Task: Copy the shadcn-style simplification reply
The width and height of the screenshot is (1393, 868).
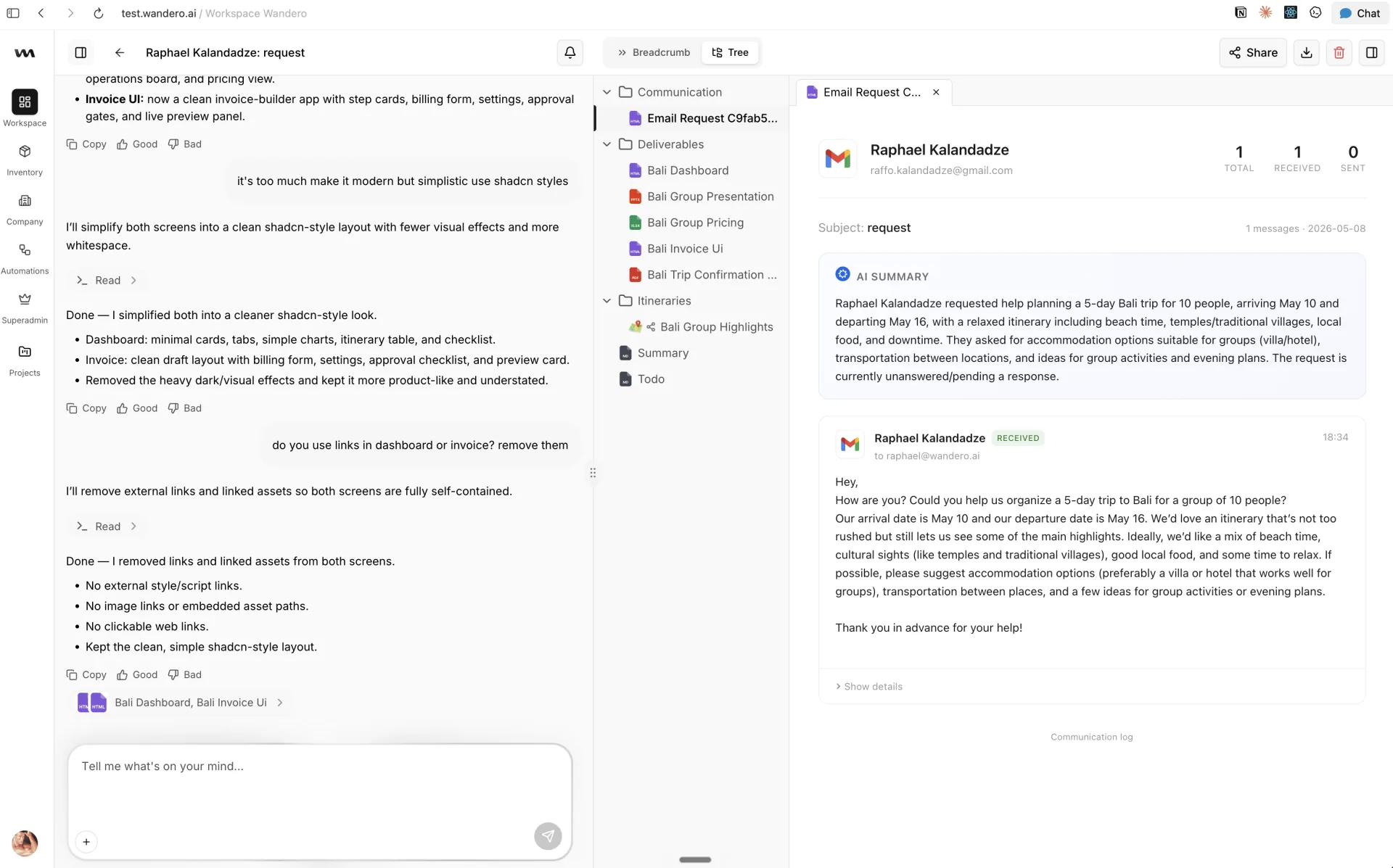Action: click(86, 408)
